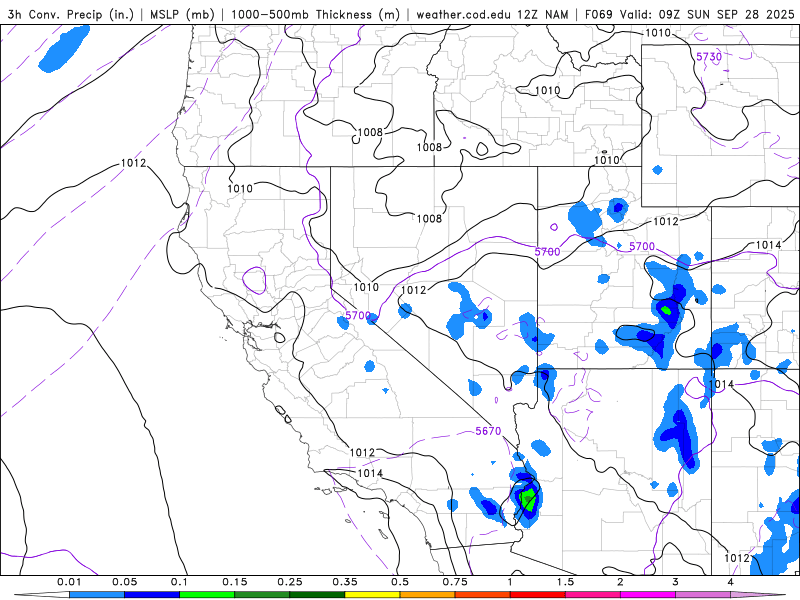Click the "1000-500mb Thickness (m)" title label

point(315,14)
